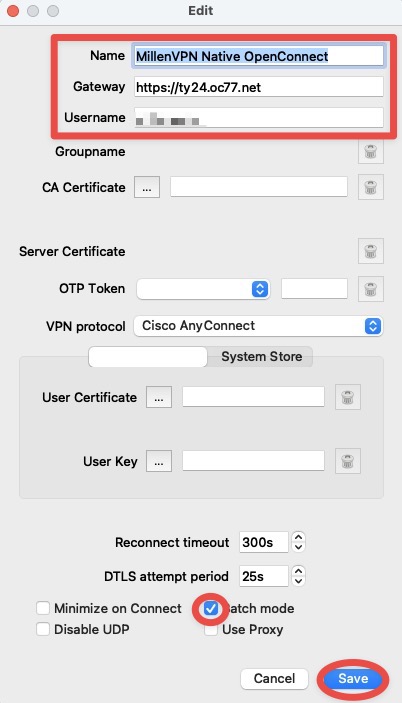Clear the User Key with its trash icon

point(347,461)
